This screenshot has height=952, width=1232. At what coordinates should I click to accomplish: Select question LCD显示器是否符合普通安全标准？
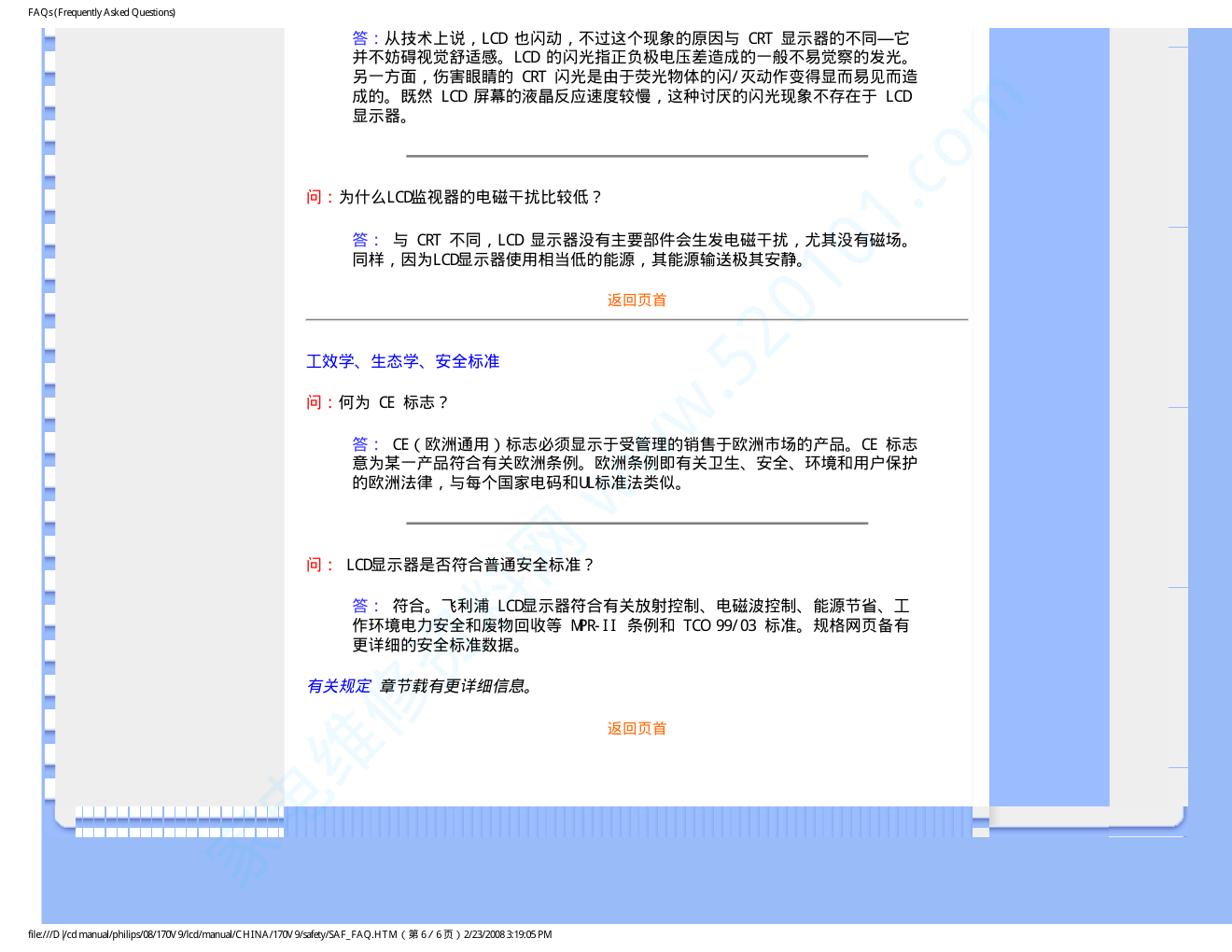tap(470, 565)
